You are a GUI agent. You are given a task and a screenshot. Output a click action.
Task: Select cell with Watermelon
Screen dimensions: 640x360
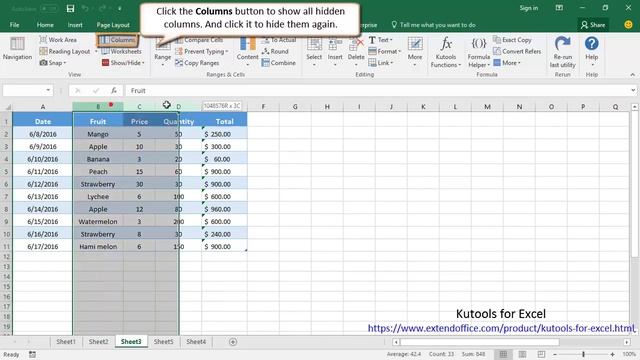98,221
